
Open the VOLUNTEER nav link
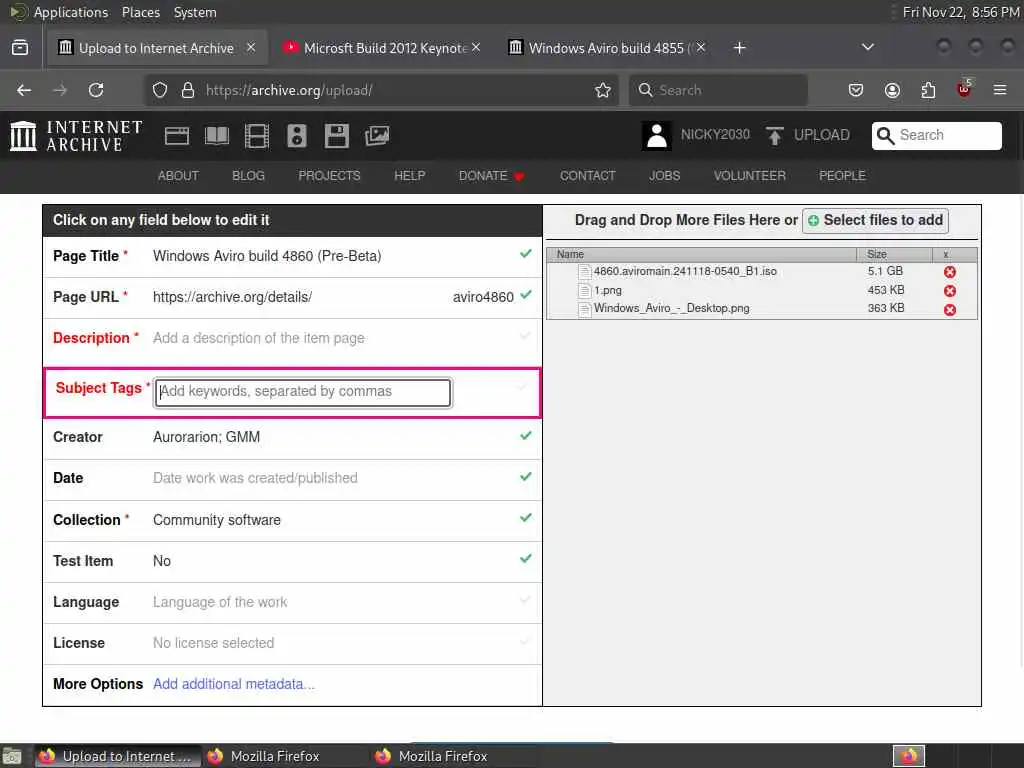point(749,176)
